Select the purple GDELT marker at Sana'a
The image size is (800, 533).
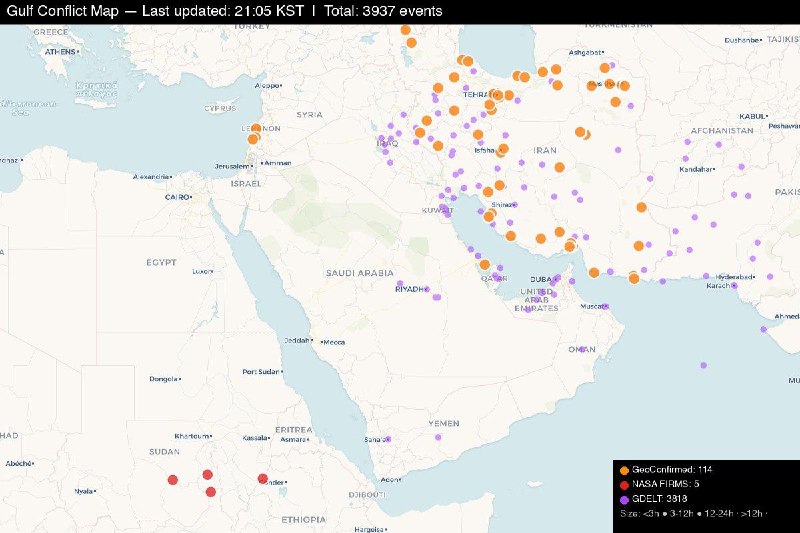click(x=388, y=439)
